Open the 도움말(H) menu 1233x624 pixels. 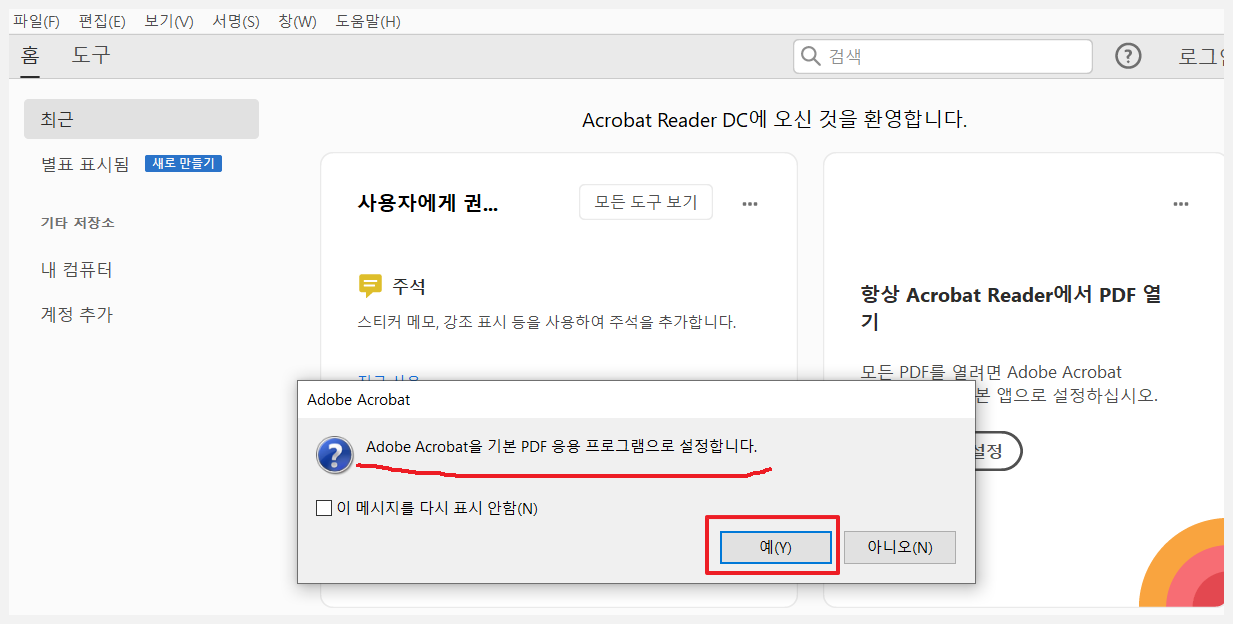368,21
